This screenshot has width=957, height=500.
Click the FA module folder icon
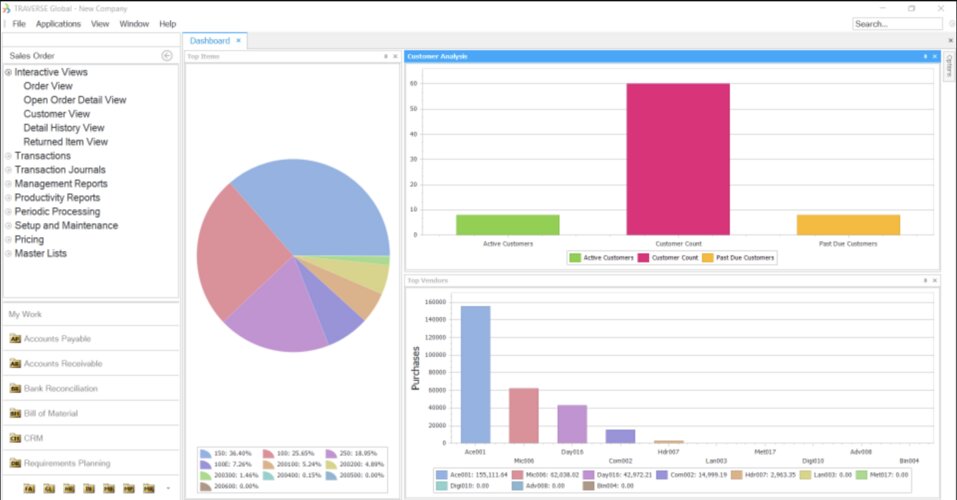tap(29, 488)
